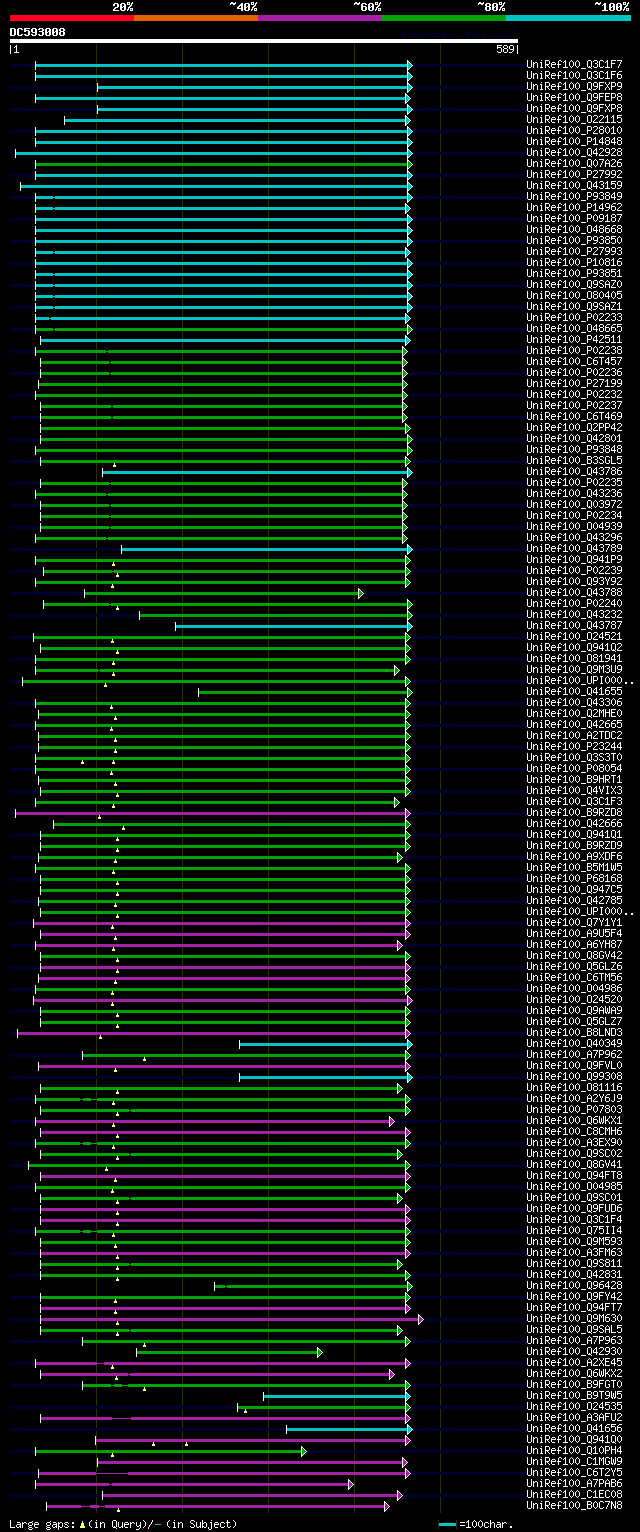Click label UniRef100_P27199
Image resolution: width=640 pixels, height=1532 pixels.
pos(574,383)
